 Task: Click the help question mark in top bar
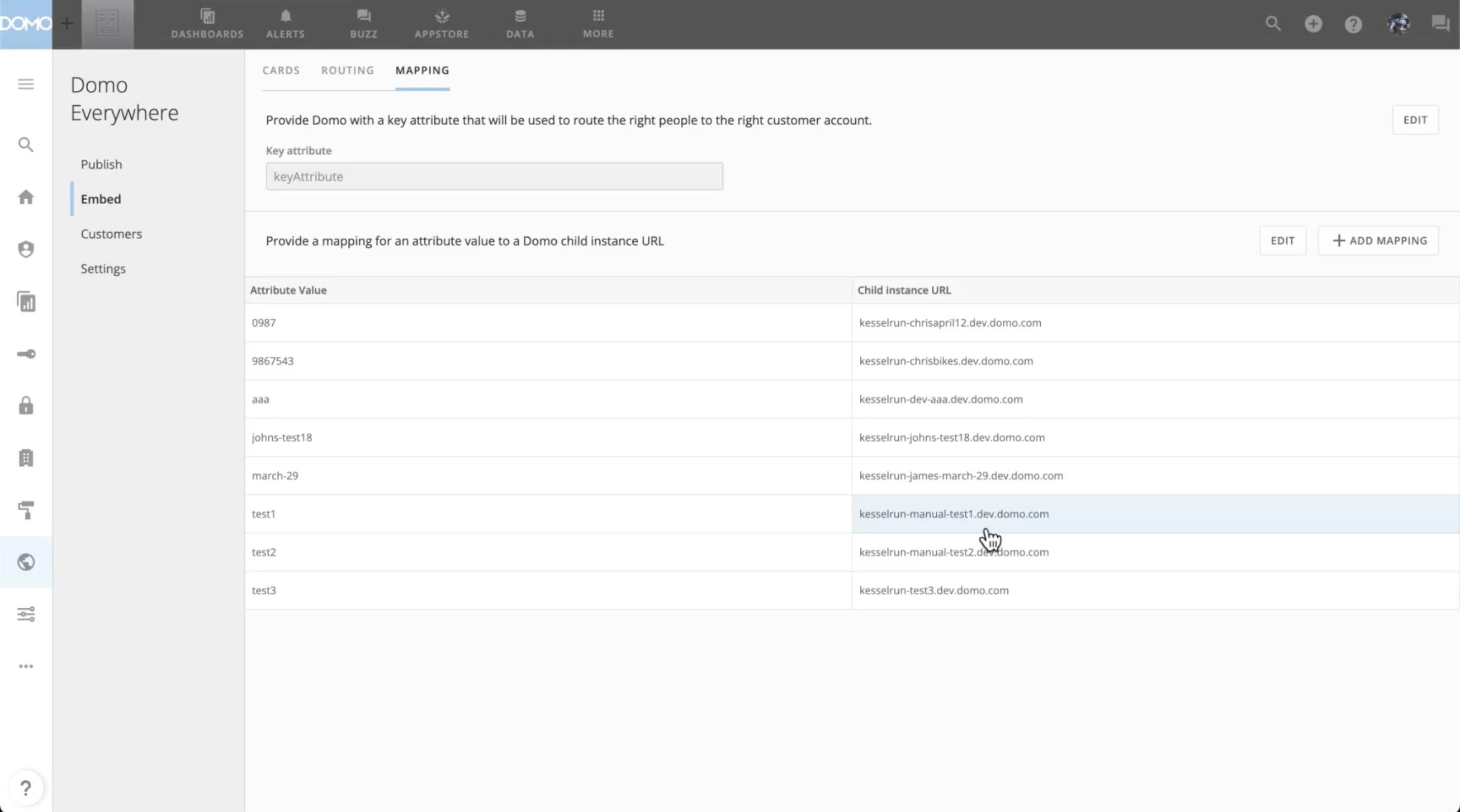1353,24
